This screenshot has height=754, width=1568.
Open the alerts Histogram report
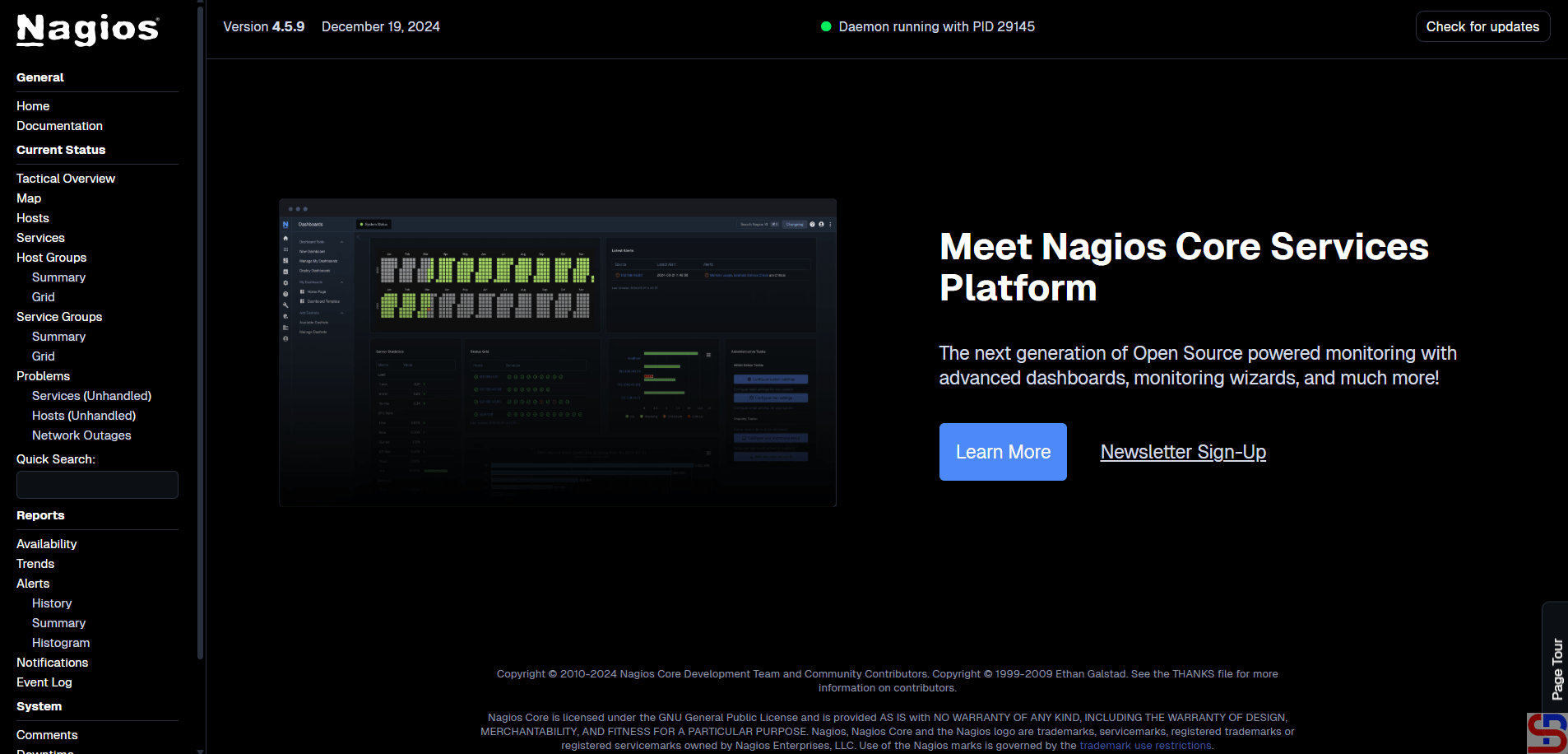(x=61, y=643)
